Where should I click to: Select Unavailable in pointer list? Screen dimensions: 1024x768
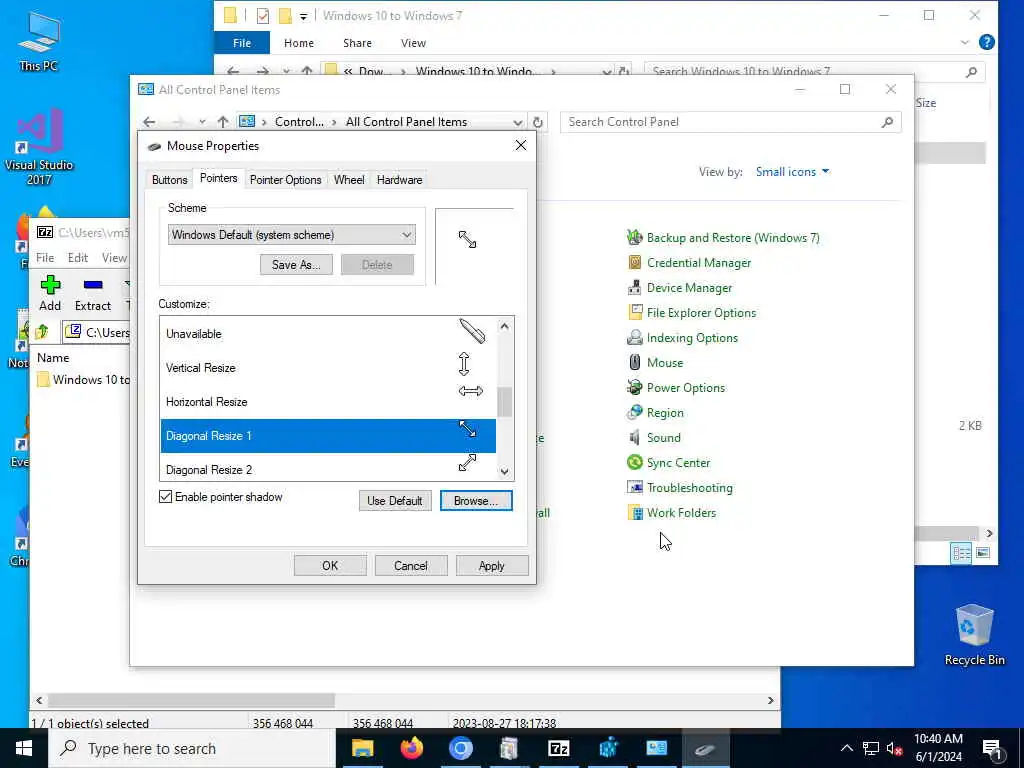(328, 334)
